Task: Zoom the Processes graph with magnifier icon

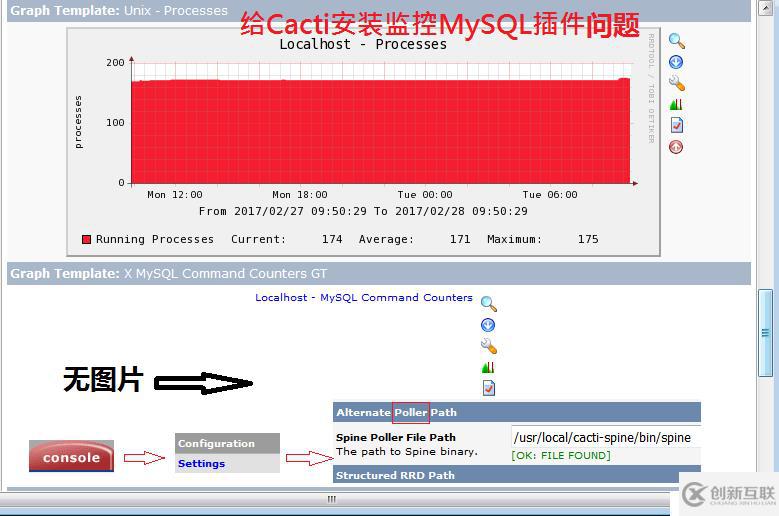Action: (x=676, y=41)
